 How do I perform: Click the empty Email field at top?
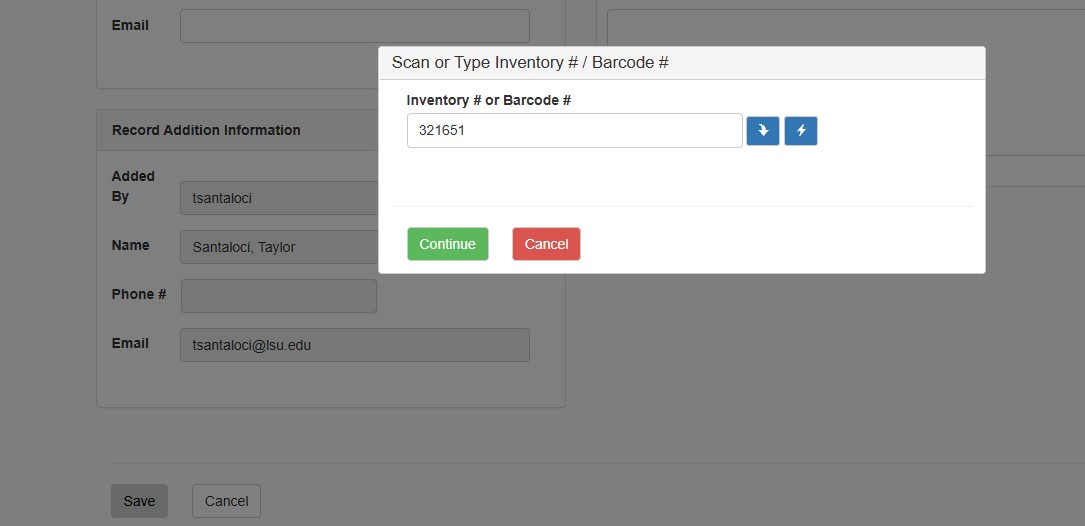click(354, 26)
